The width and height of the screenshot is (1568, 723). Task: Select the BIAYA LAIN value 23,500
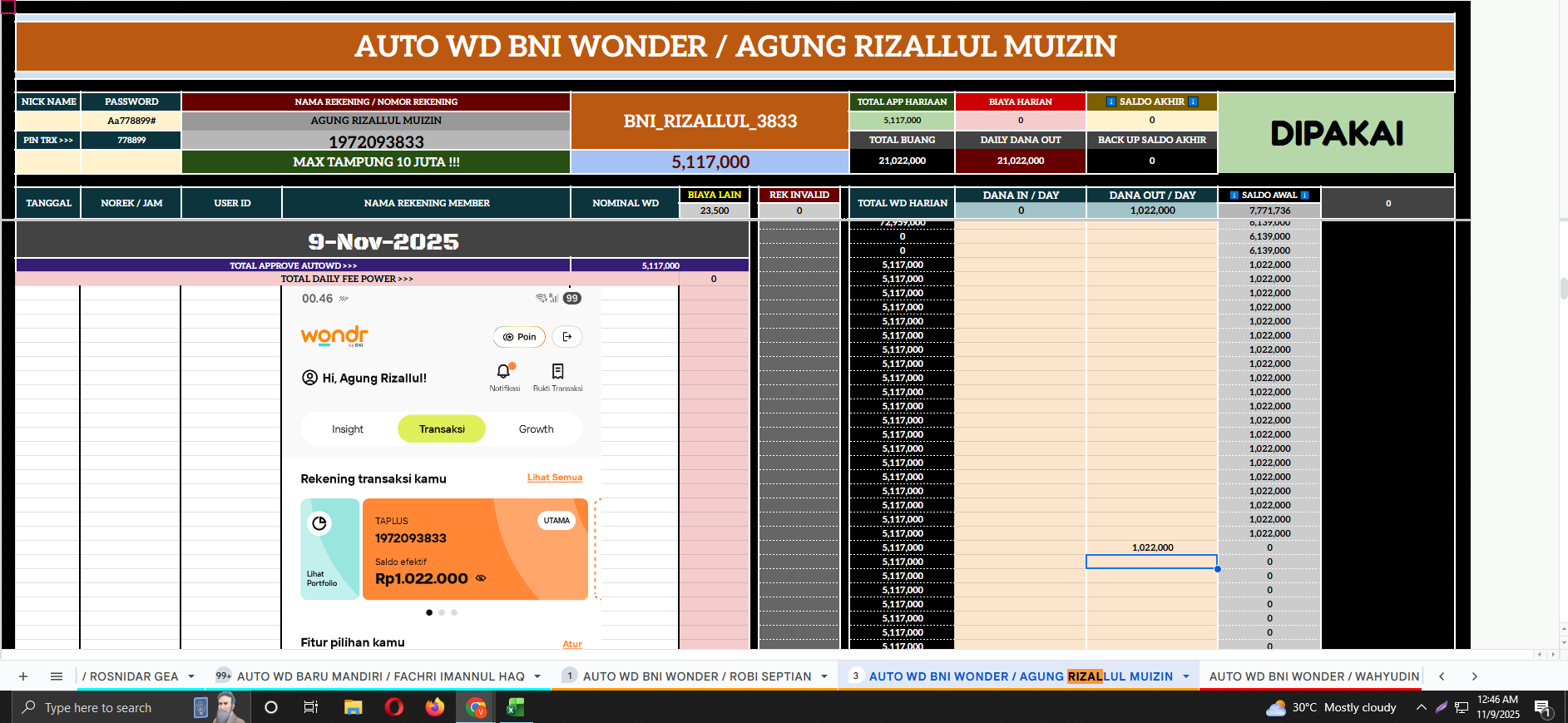coord(715,210)
